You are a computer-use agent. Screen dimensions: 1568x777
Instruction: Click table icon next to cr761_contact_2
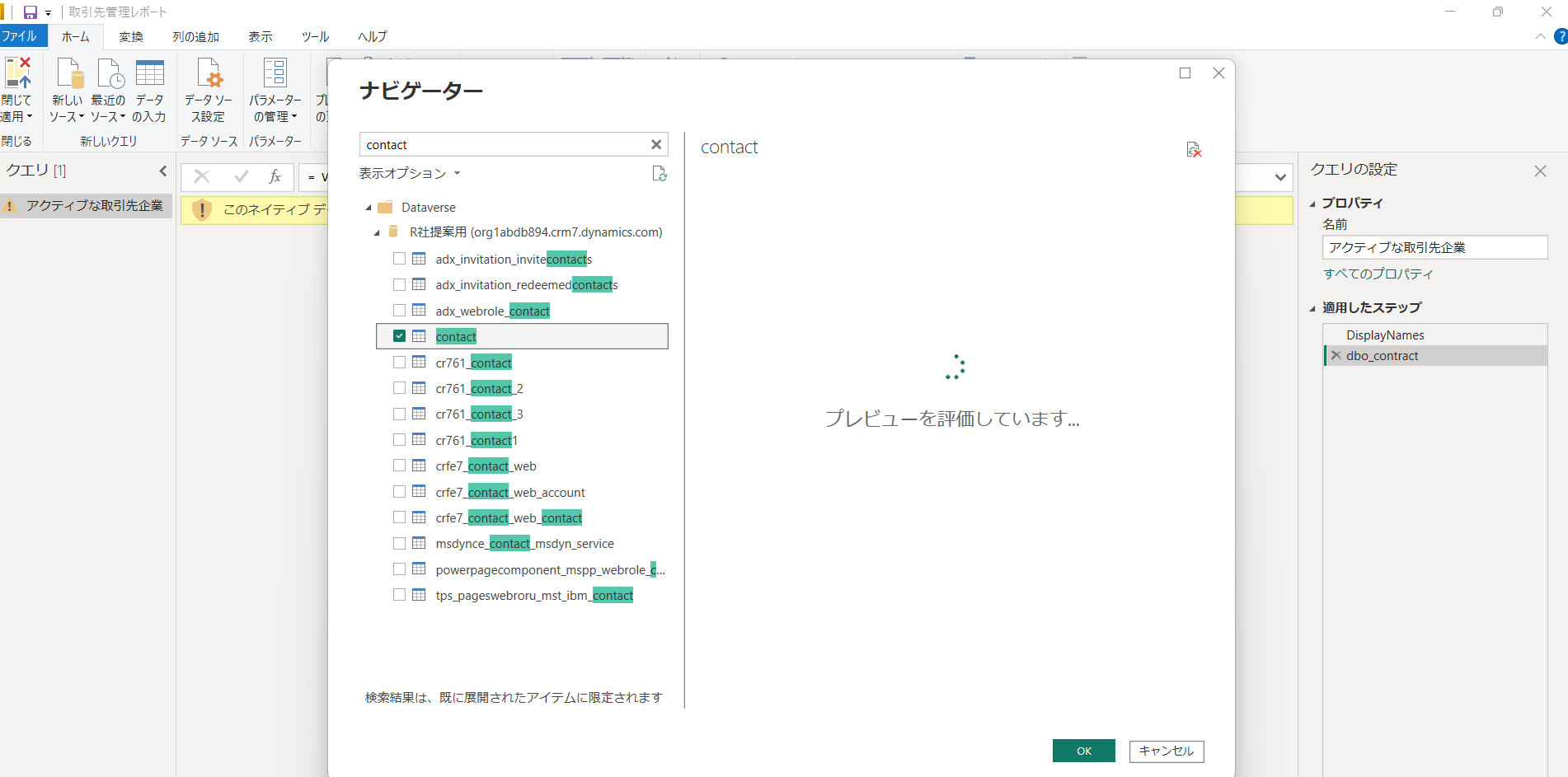coord(419,388)
